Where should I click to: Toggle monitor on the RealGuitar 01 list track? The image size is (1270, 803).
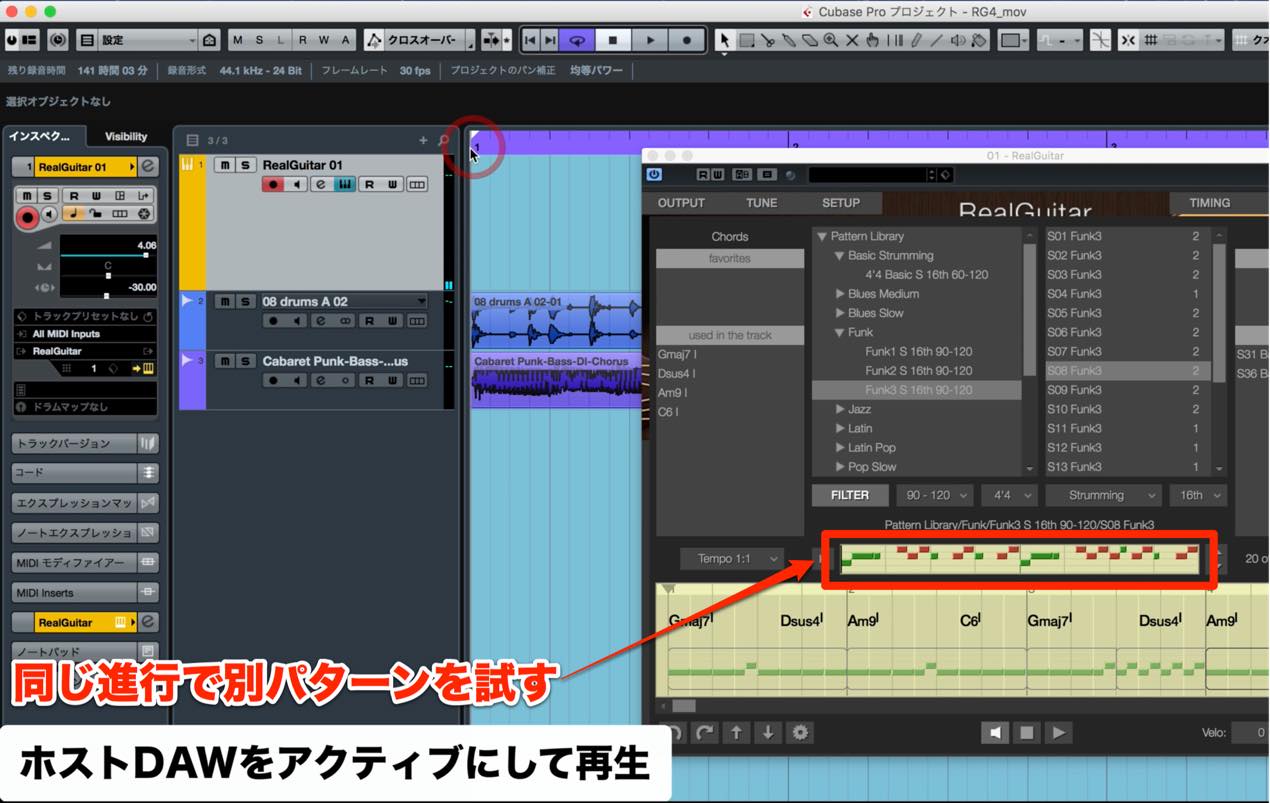(x=297, y=184)
